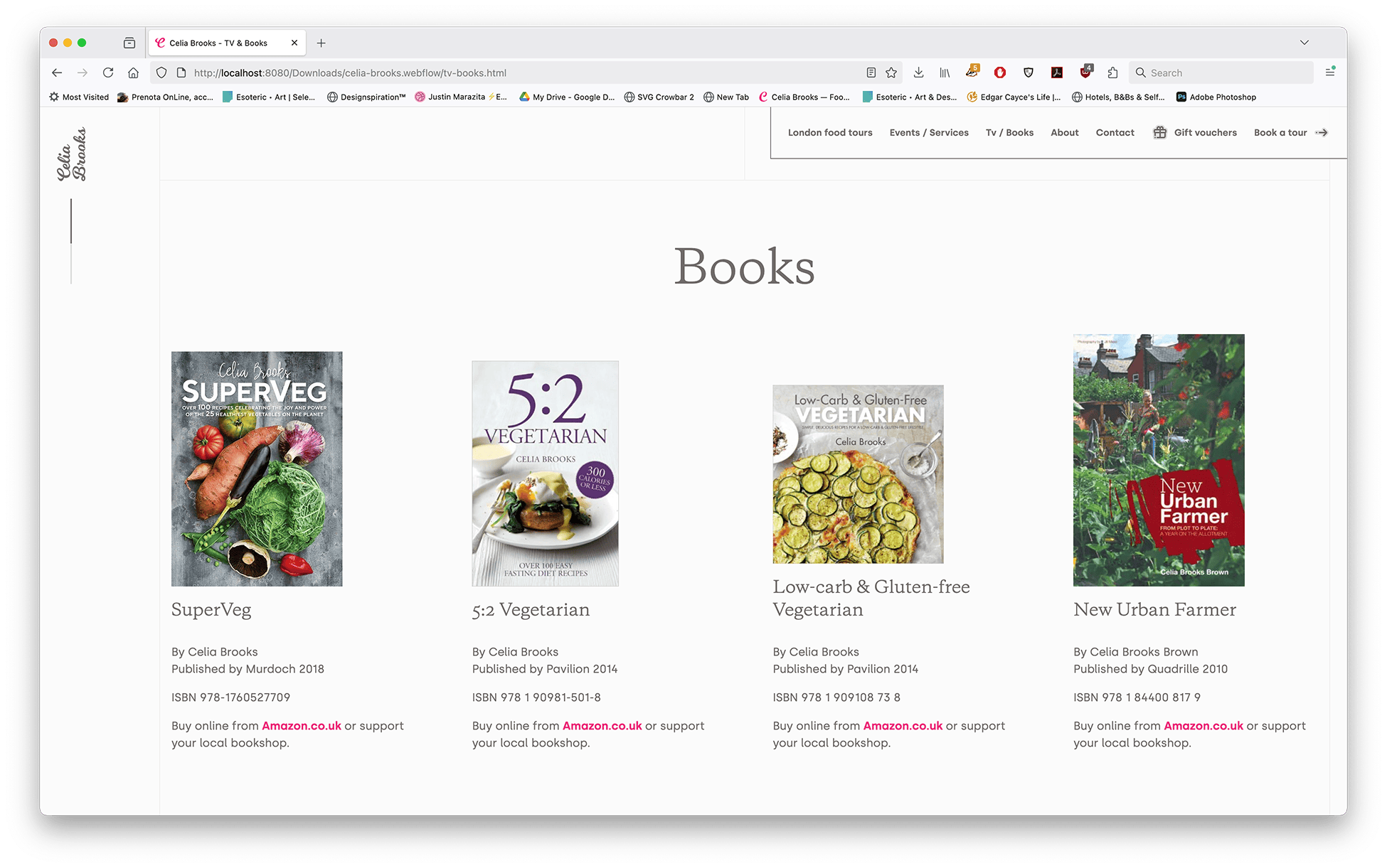Bookmark this page with the star icon
The width and height of the screenshot is (1387, 868).
point(891,73)
